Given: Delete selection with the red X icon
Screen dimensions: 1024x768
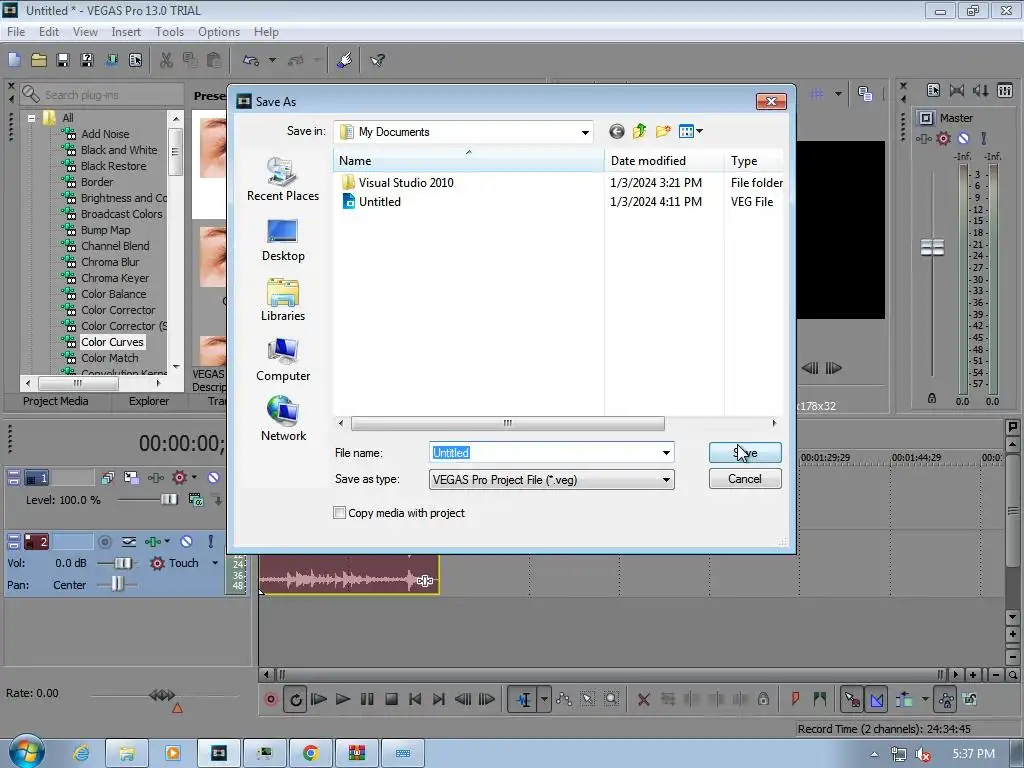Looking at the screenshot, I should (x=643, y=699).
